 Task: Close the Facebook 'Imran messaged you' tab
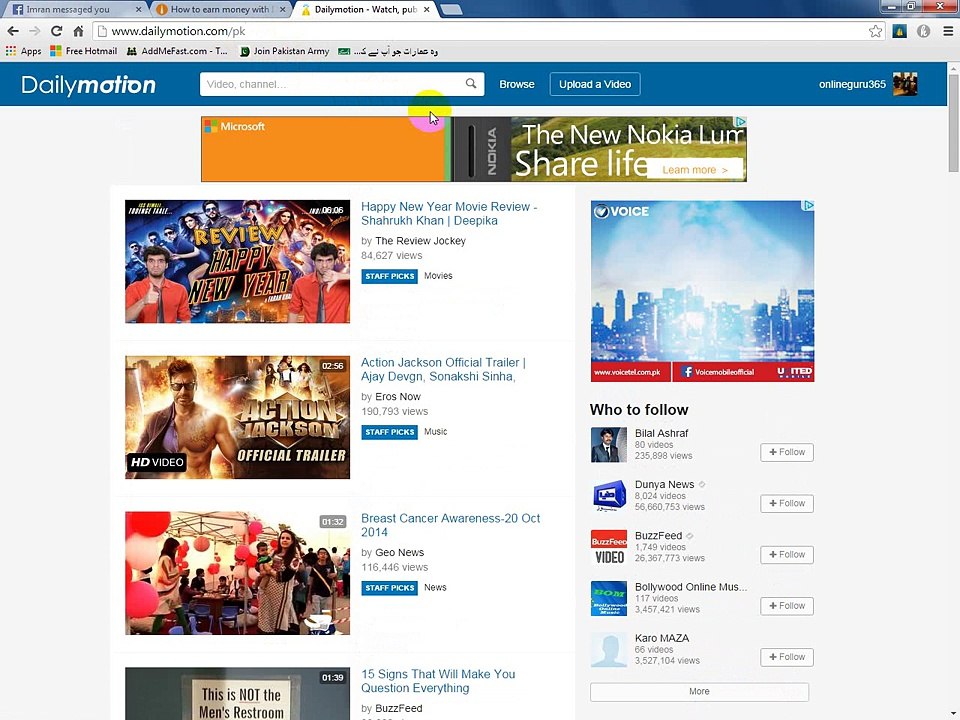click(x=138, y=9)
